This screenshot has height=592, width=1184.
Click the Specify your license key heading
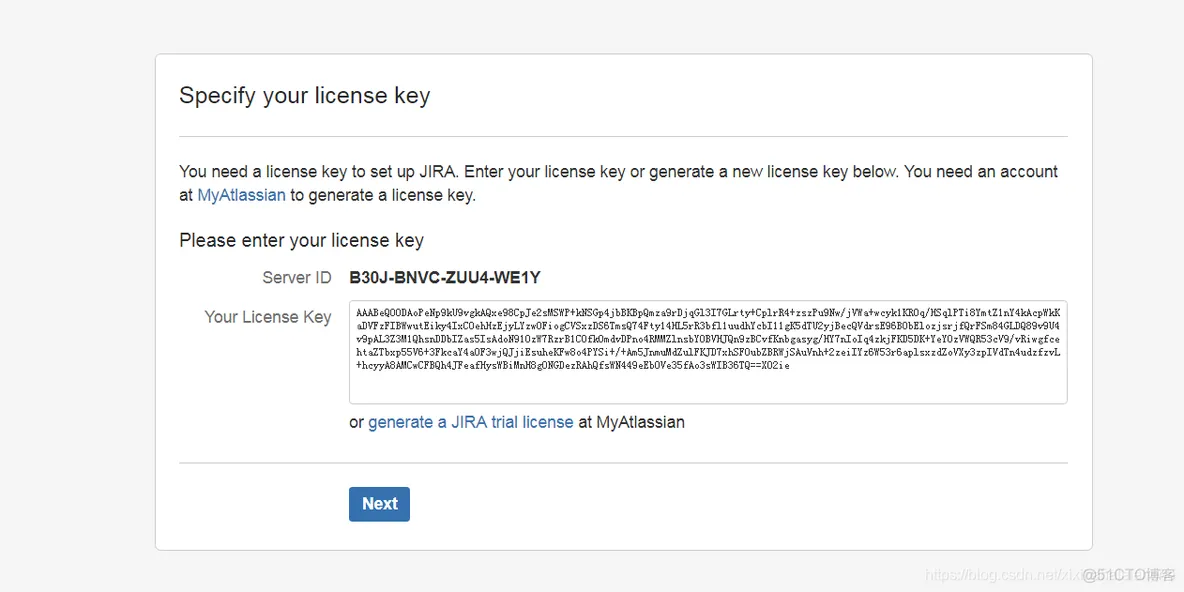pyautogui.click(x=304, y=96)
